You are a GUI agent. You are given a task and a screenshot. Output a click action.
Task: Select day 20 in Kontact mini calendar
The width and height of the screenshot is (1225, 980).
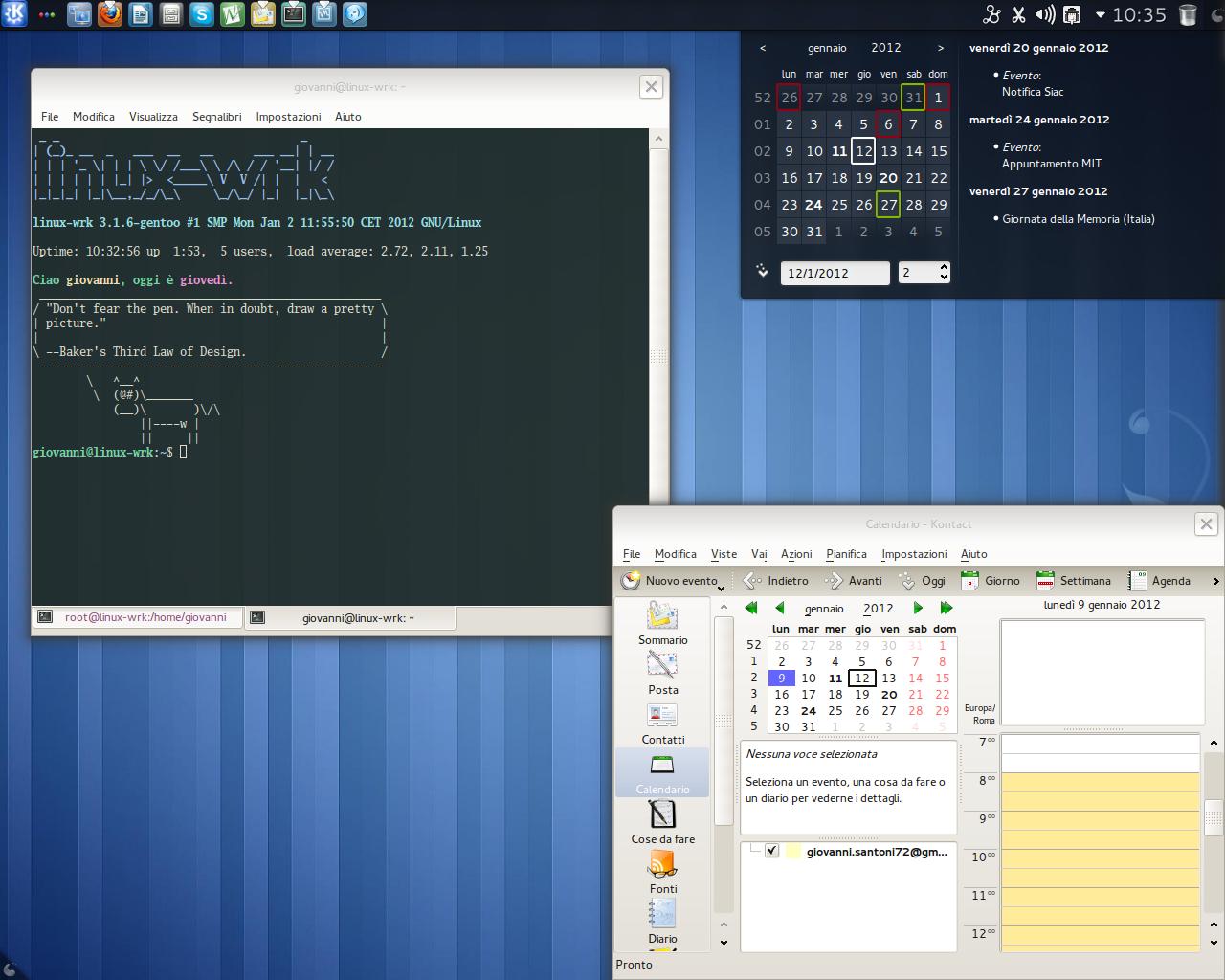[x=889, y=695]
